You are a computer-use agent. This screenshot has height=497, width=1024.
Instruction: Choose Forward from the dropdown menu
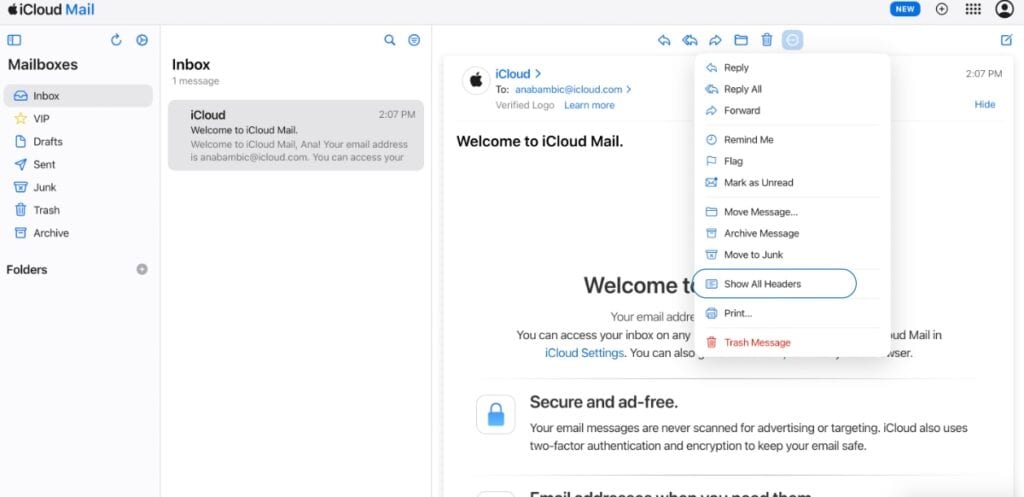[x=792, y=111]
